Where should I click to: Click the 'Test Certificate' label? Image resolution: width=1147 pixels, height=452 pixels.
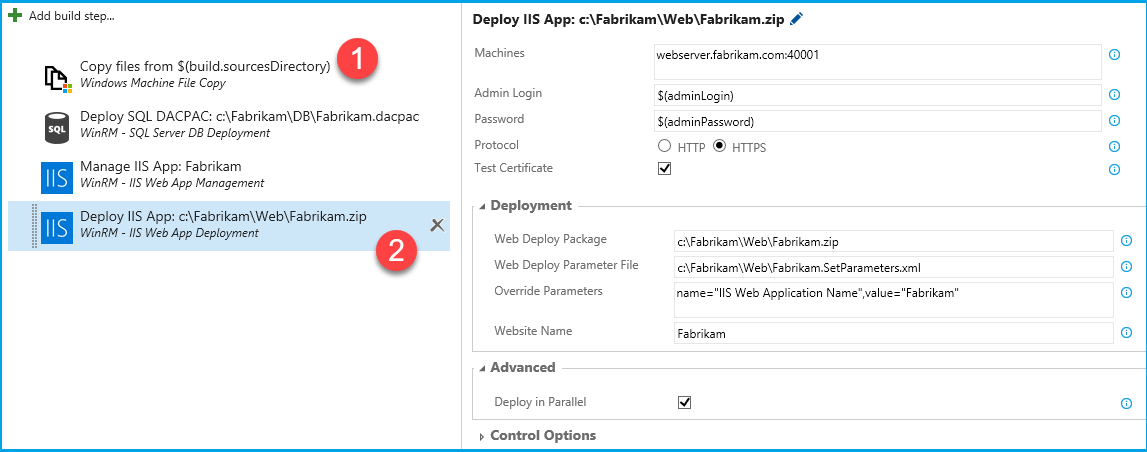(514, 168)
